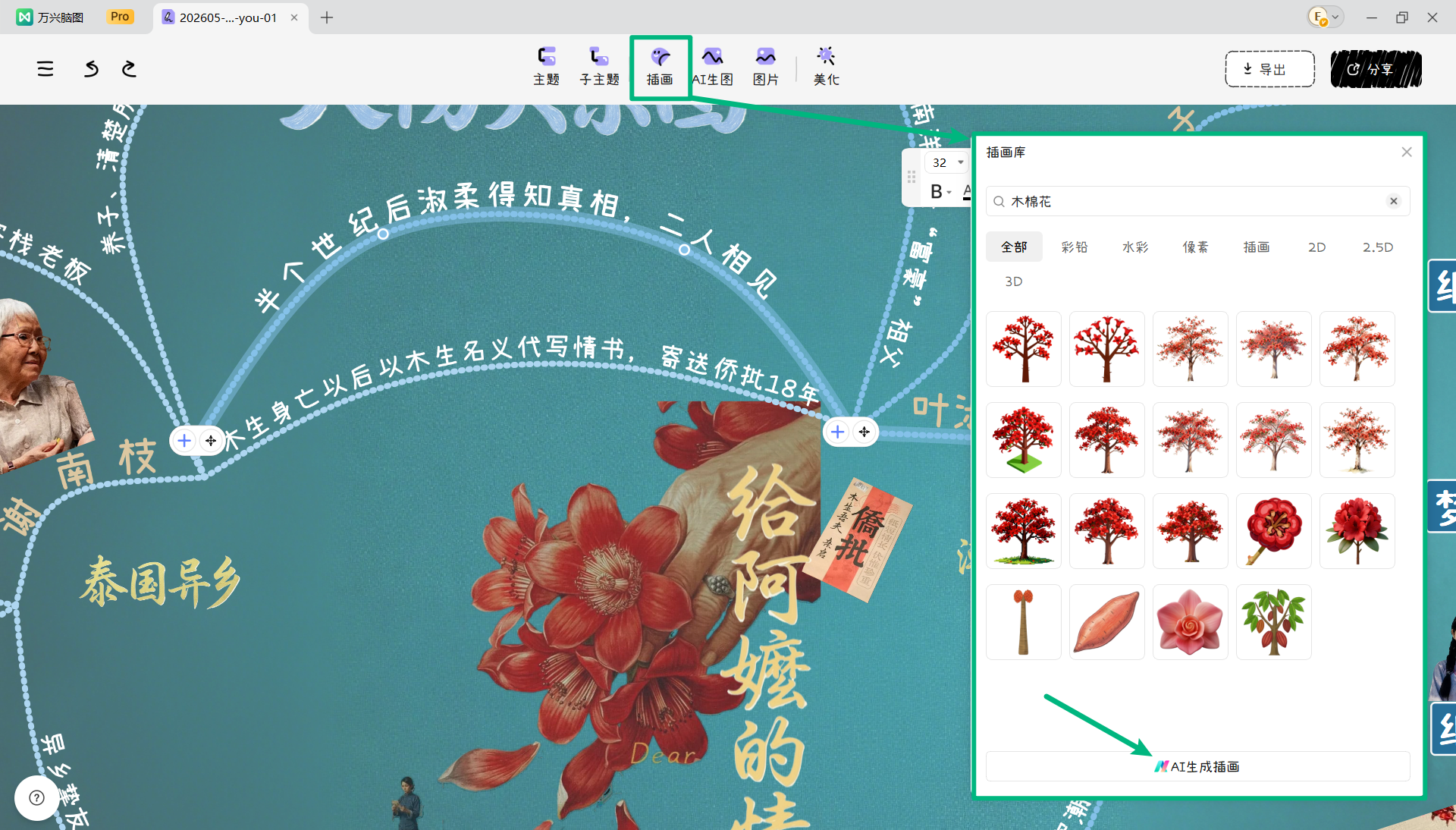Click the 木棉花 search field
Screen dimensions: 1456x830
pyautogui.click(x=1197, y=201)
